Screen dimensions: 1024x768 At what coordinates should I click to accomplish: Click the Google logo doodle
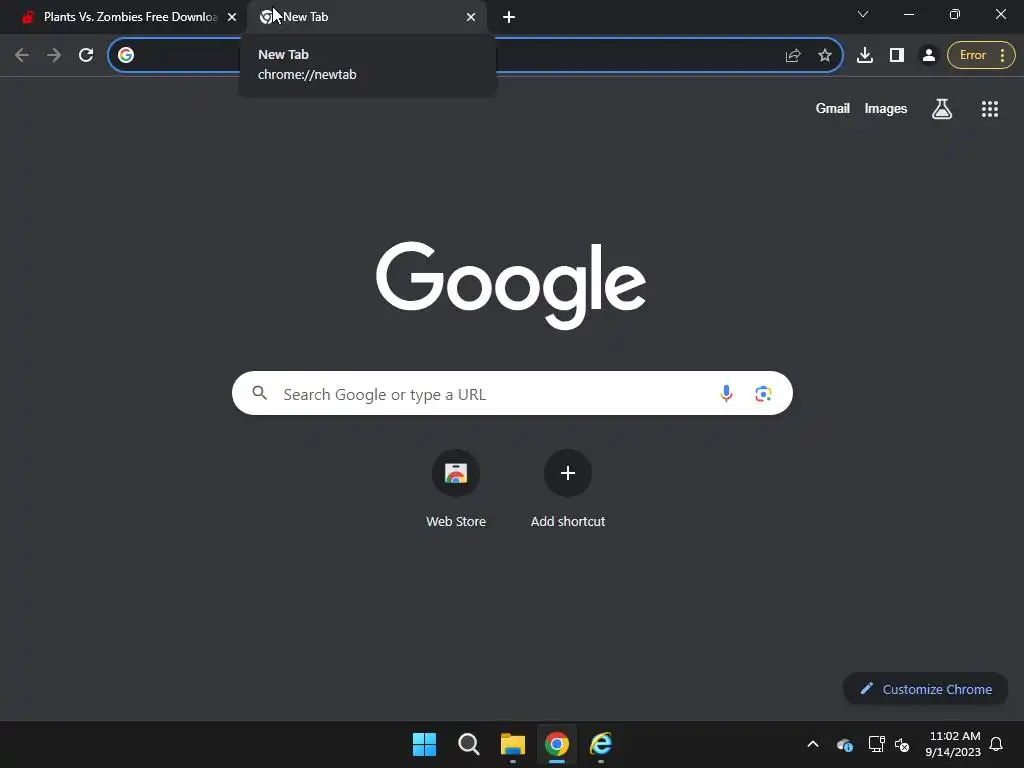(511, 285)
